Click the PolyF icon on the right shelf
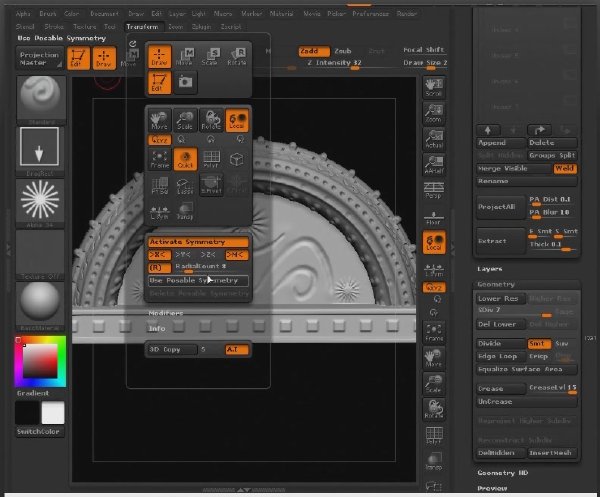This screenshot has width=600, height=497. [x=434, y=435]
